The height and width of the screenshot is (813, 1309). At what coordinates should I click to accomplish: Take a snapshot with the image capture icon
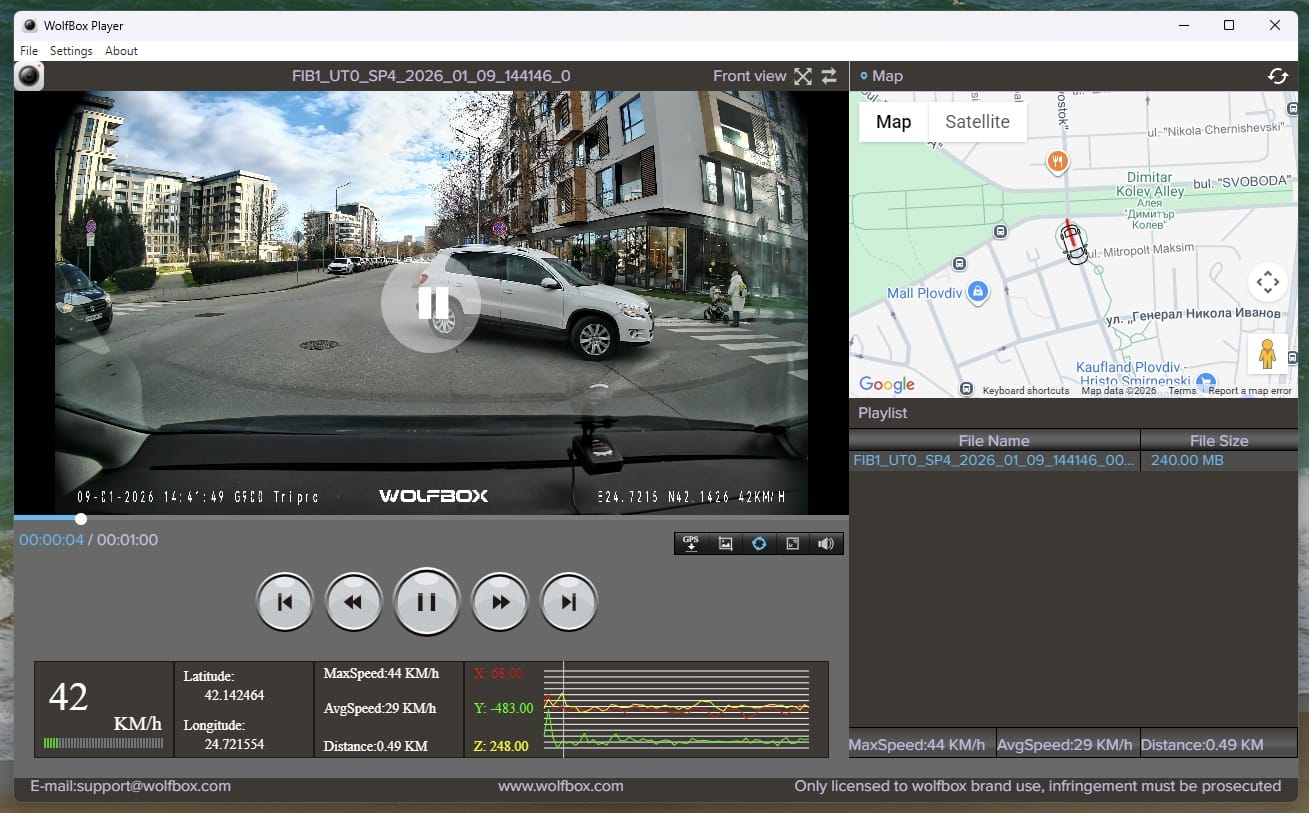(726, 543)
